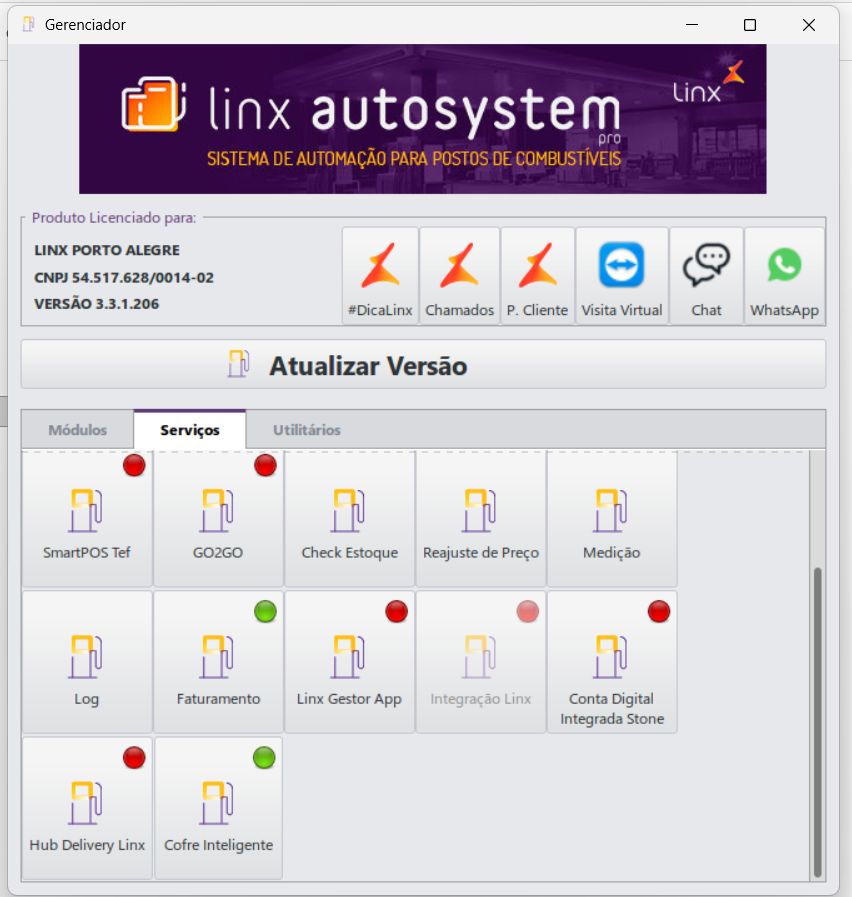
Task: Open the Reajuste de Preço service
Action: click(x=481, y=518)
